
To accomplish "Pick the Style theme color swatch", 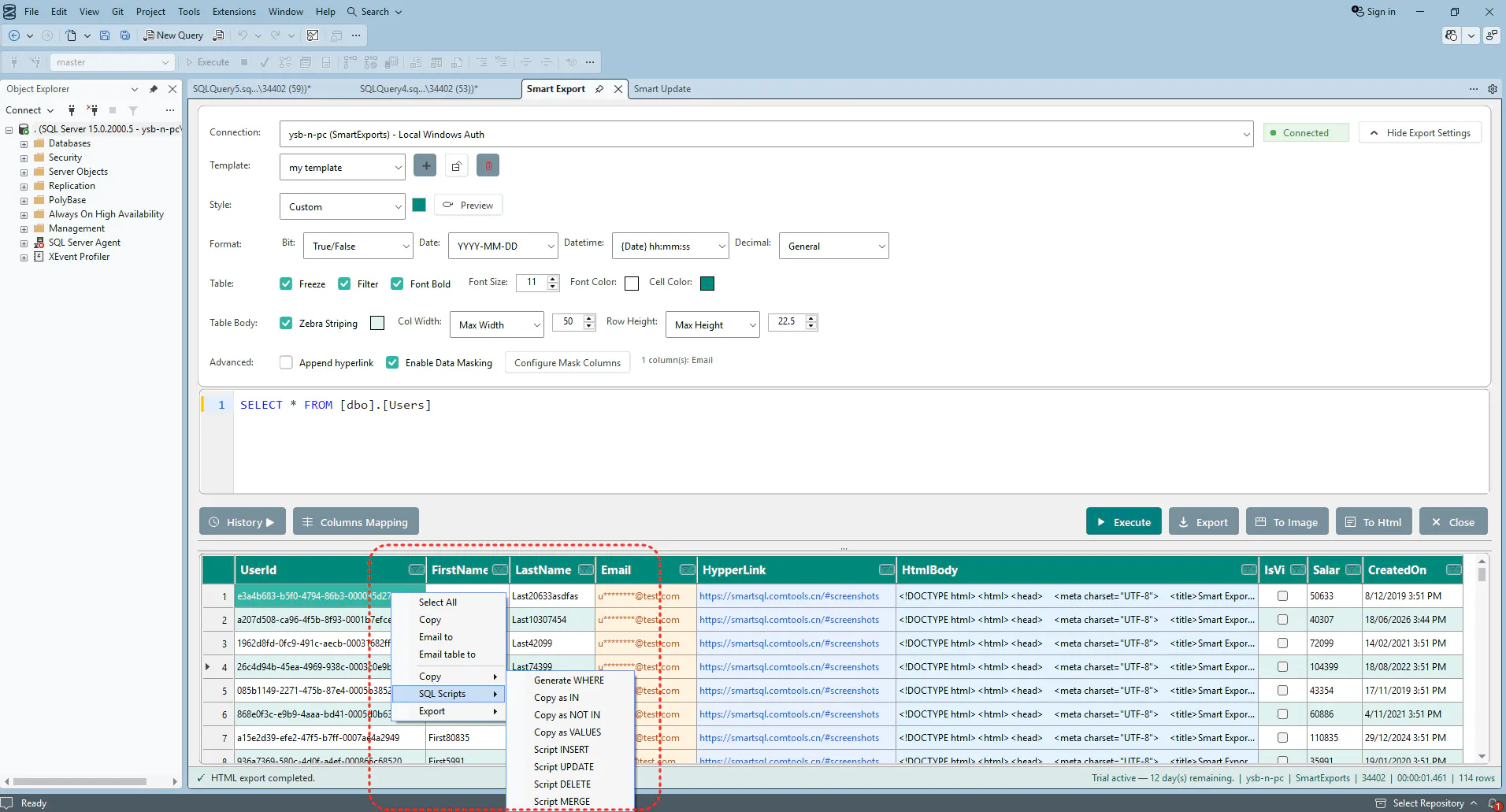I will (x=419, y=205).
